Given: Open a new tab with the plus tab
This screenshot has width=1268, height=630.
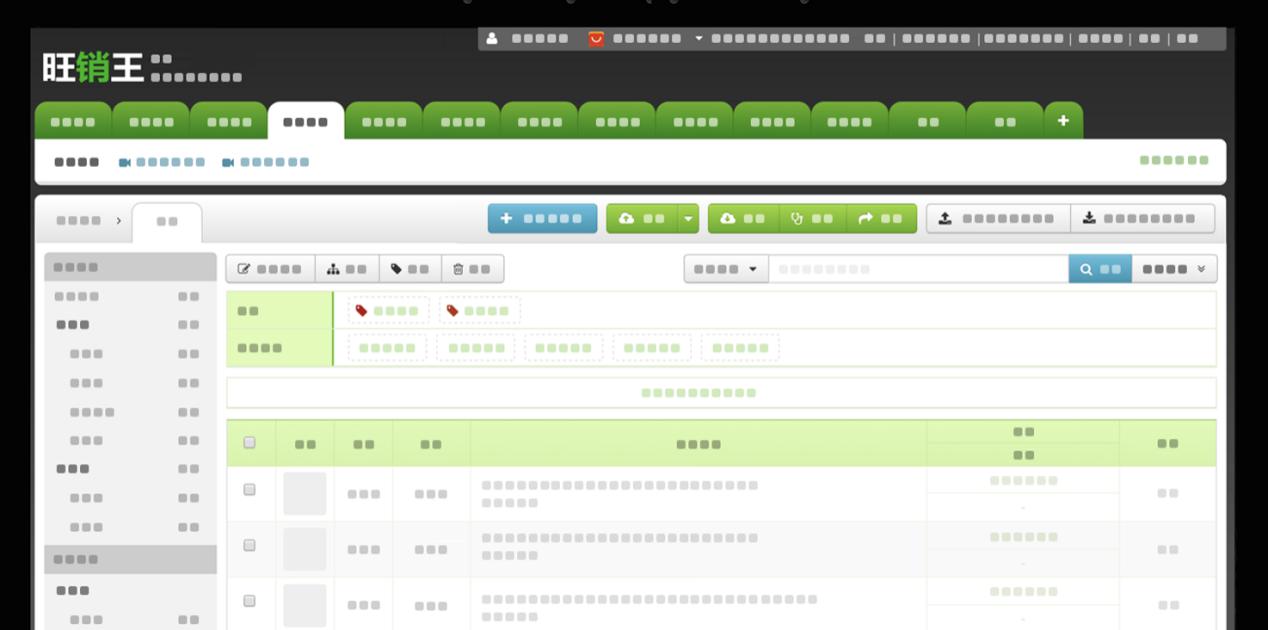Looking at the screenshot, I should click(1063, 118).
